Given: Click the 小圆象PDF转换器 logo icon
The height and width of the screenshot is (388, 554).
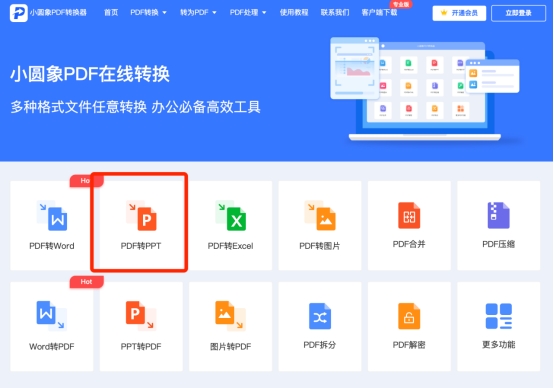Looking at the screenshot, I should click(18, 13).
